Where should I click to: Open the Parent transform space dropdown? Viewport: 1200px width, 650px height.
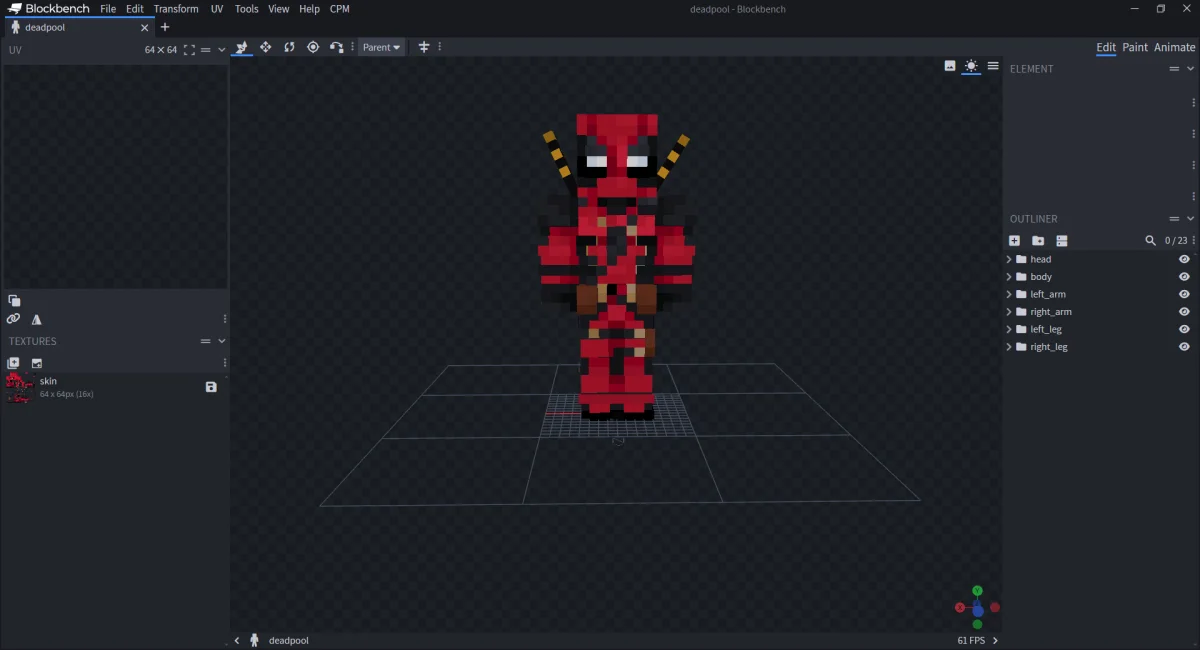click(x=381, y=47)
